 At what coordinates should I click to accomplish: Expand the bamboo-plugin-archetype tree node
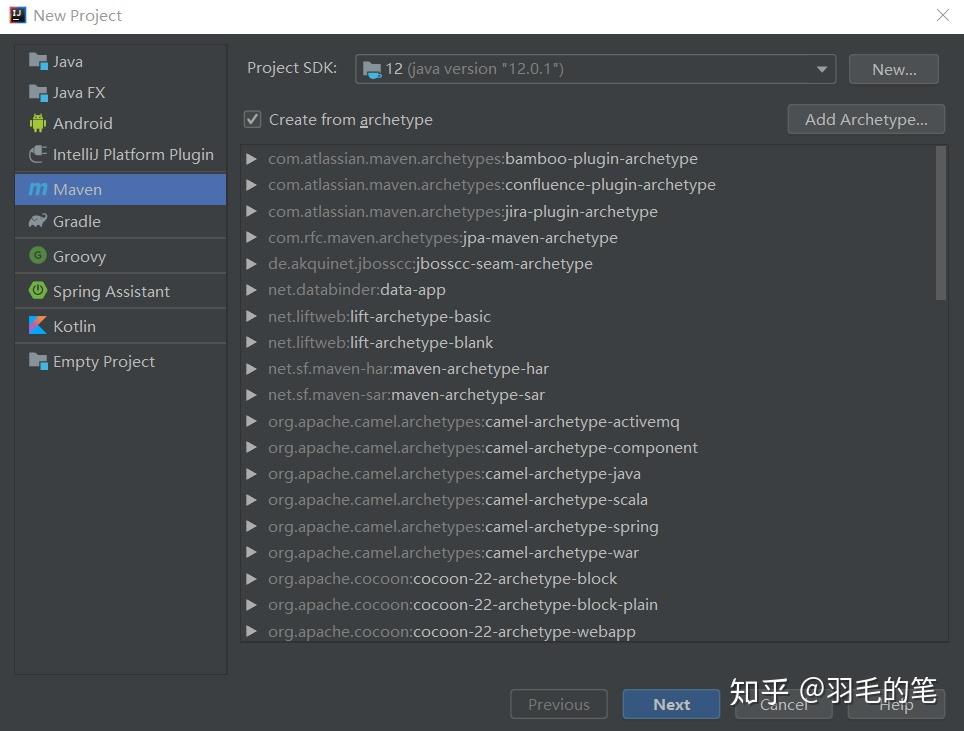[252, 159]
